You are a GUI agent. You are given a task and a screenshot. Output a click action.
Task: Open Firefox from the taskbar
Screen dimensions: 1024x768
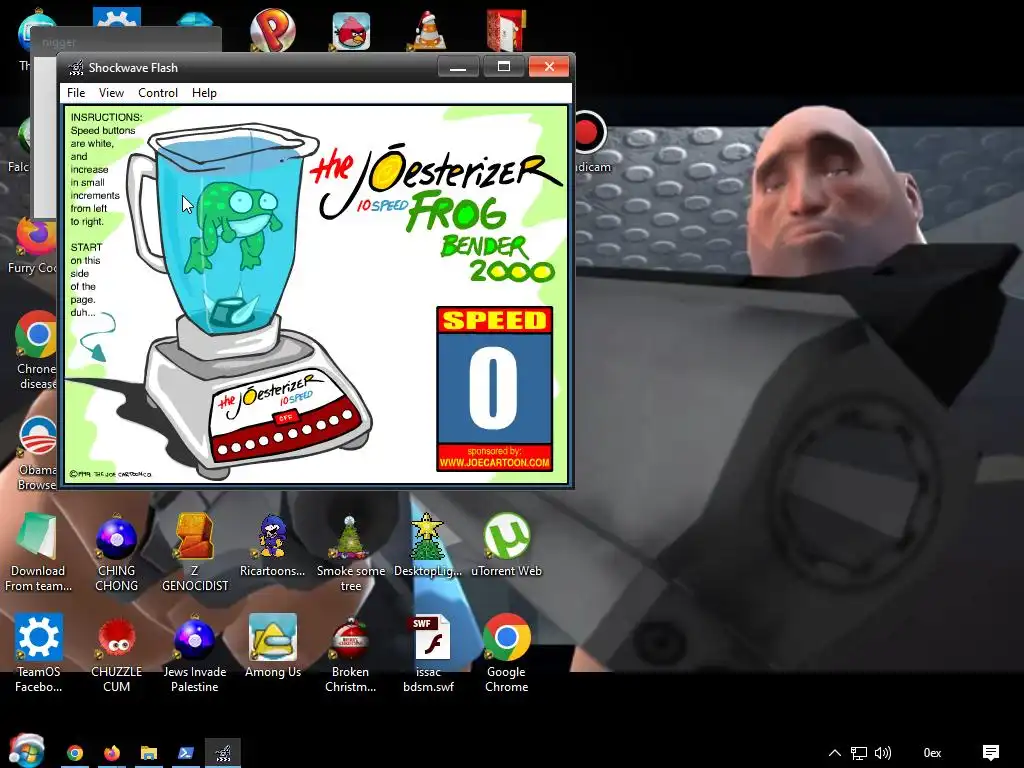pos(112,753)
